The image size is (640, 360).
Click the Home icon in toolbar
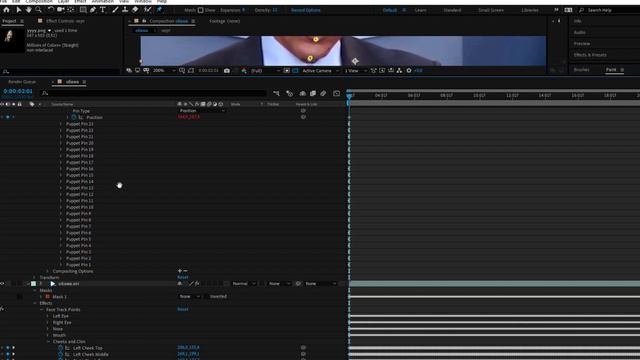7,10
